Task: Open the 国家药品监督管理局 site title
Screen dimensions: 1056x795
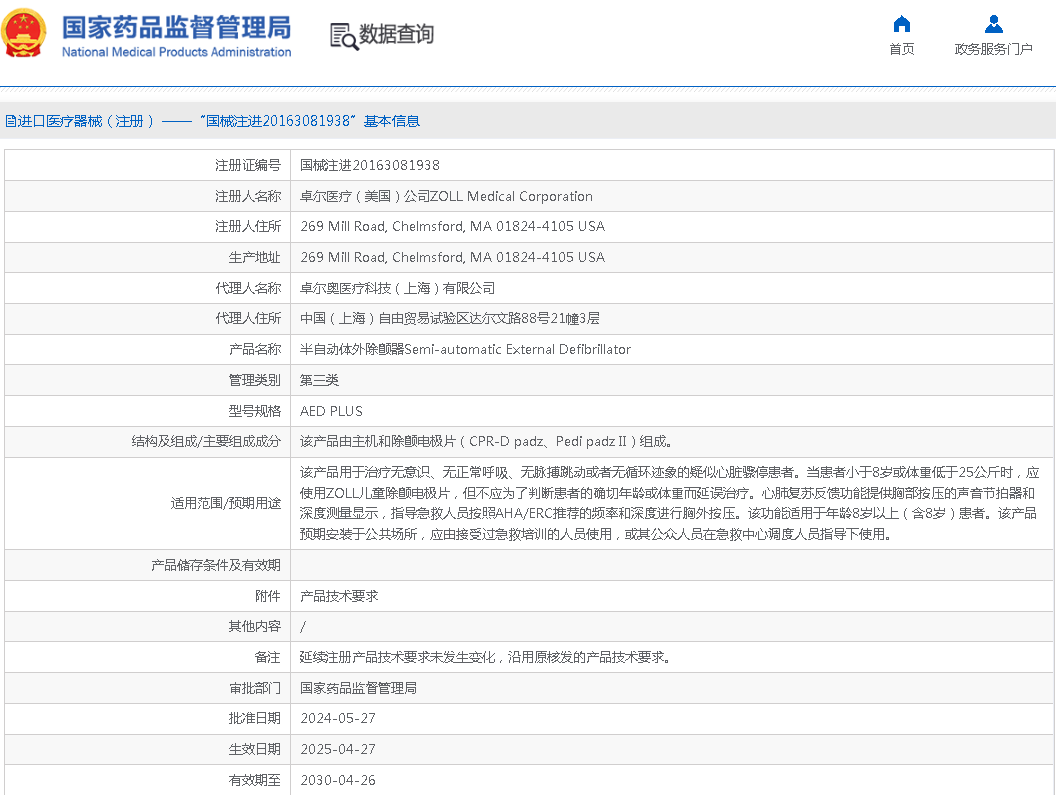Action: click(x=176, y=26)
